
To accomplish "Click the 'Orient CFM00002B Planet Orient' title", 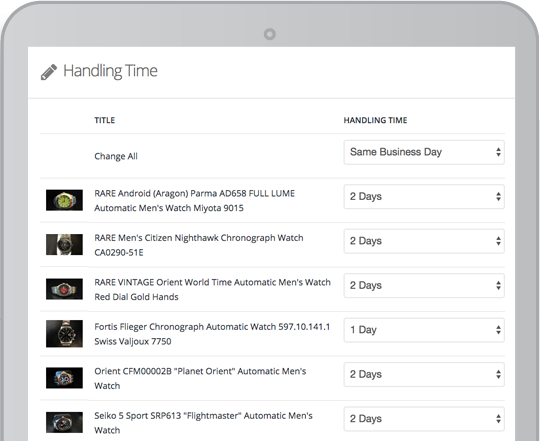I will click(200, 378).
